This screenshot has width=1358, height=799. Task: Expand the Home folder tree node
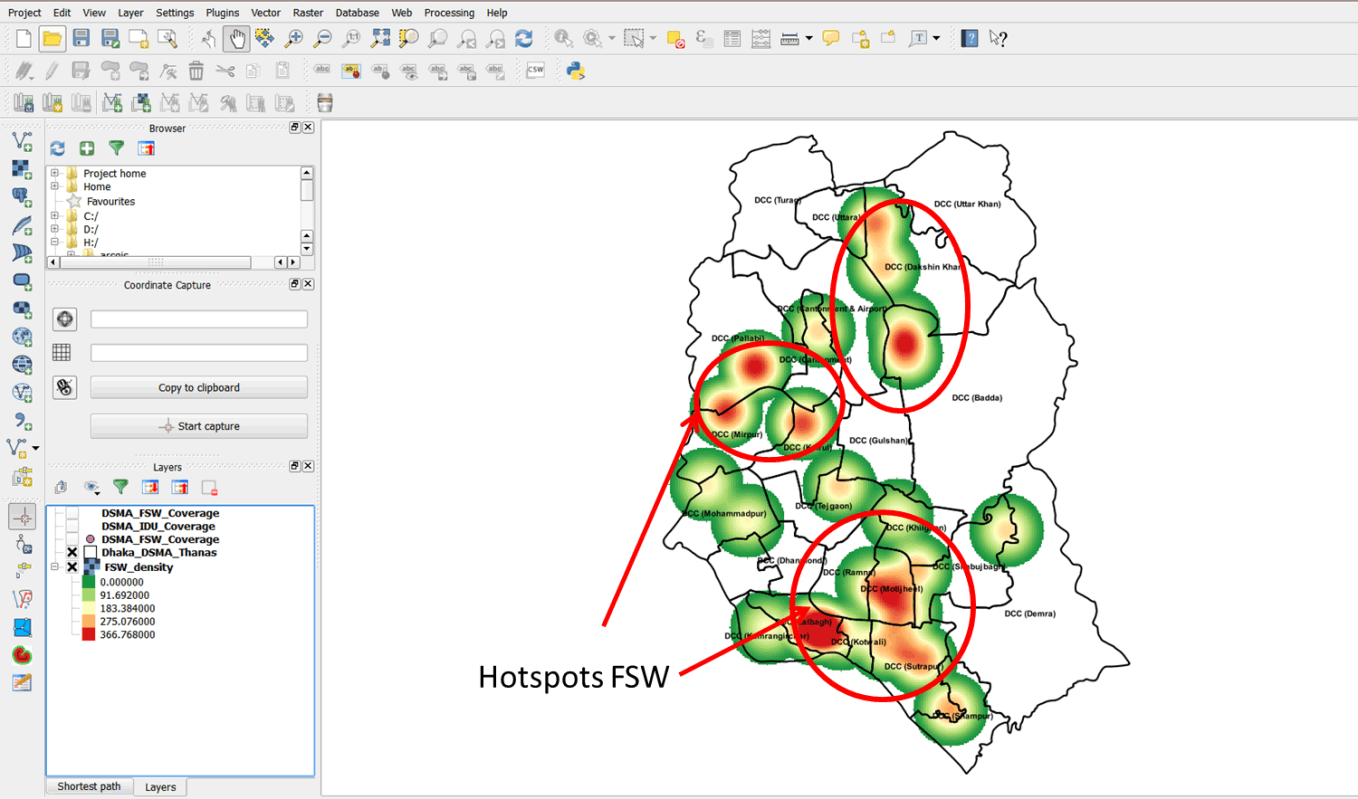click(55, 186)
